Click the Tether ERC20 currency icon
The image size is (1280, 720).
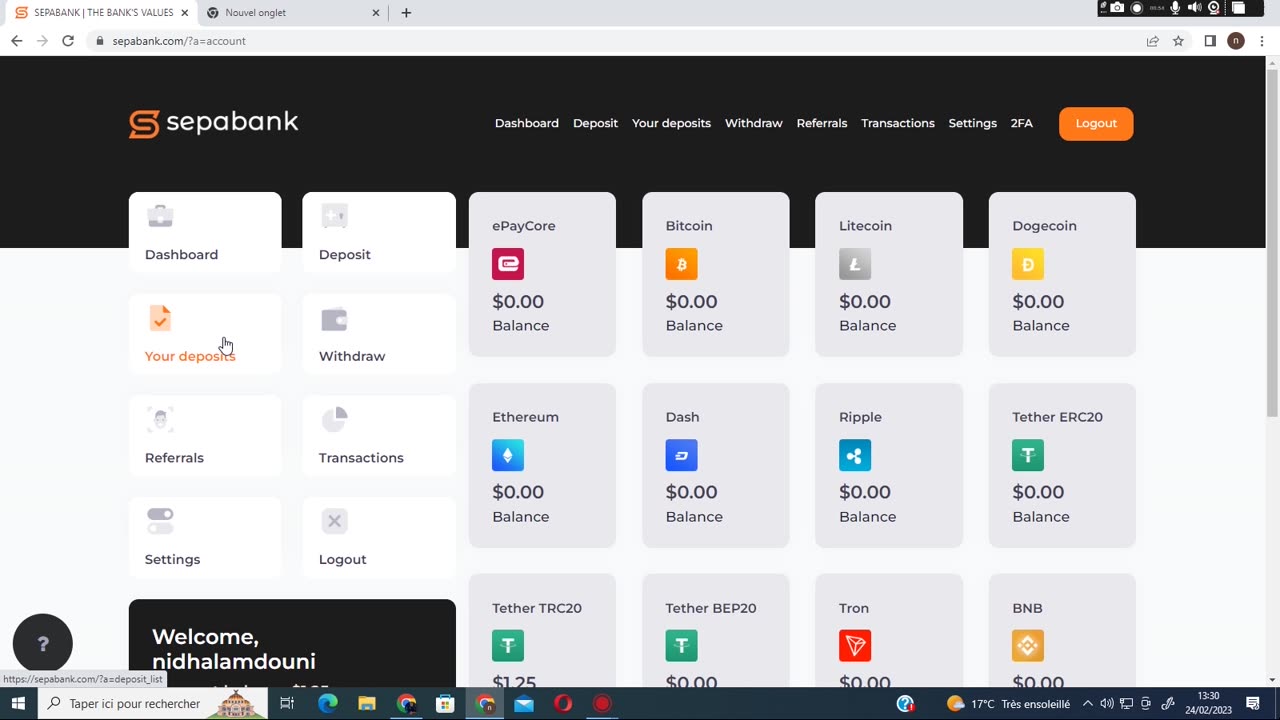(1028, 455)
